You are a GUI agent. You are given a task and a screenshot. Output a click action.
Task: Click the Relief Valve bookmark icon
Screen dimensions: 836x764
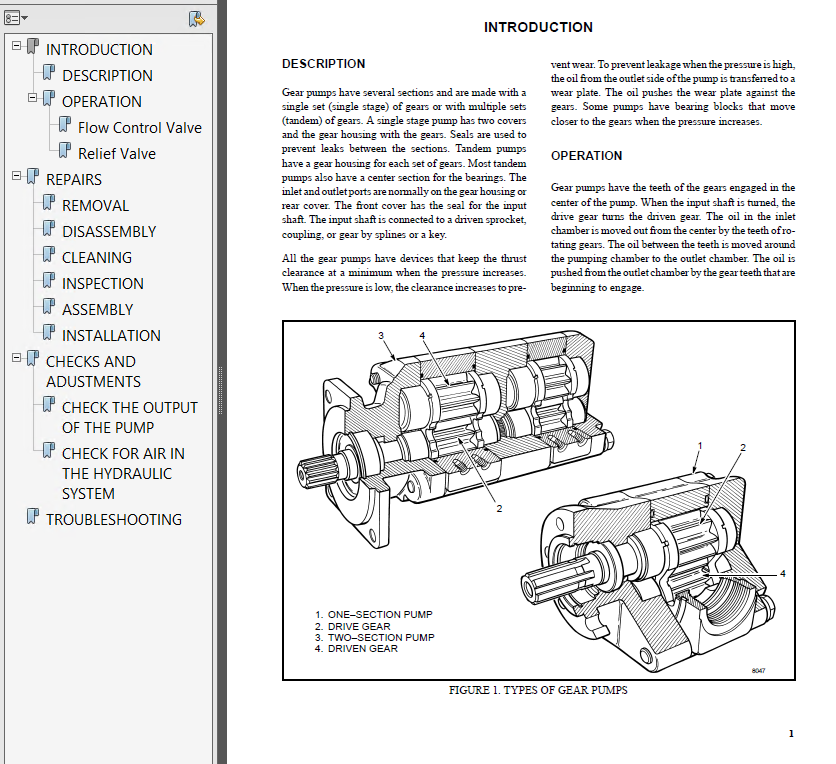65,150
